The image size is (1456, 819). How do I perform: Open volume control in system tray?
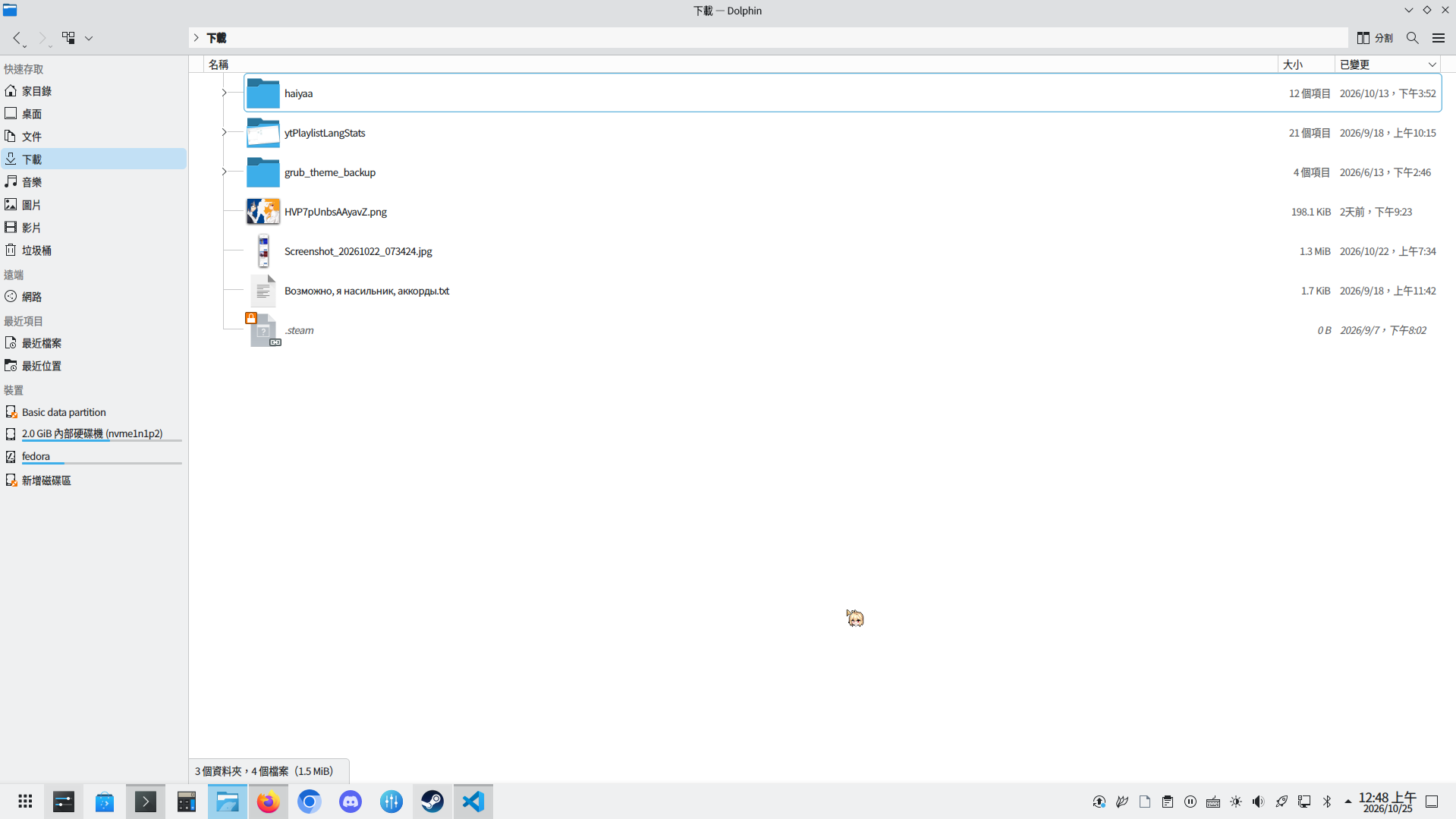click(x=1259, y=802)
